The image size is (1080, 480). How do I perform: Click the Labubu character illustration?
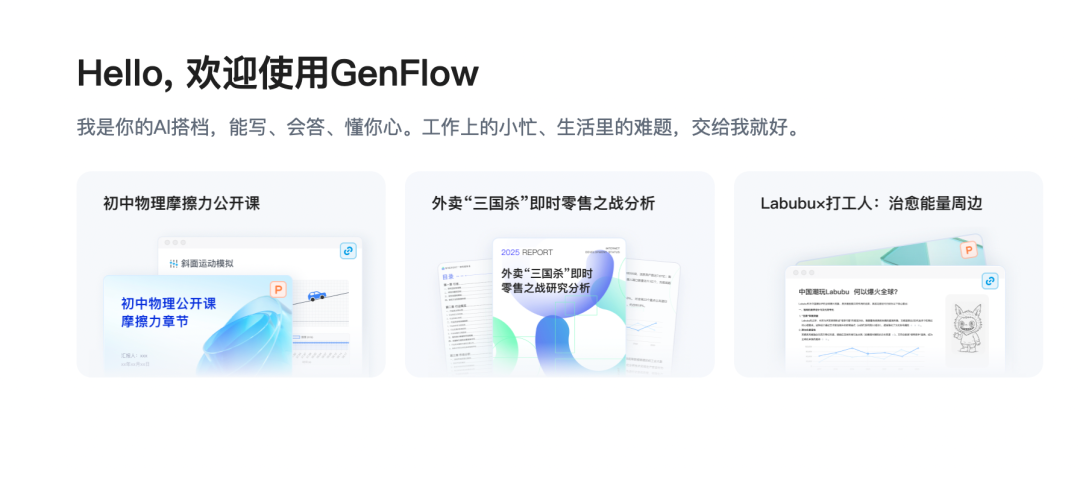[967, 329]
